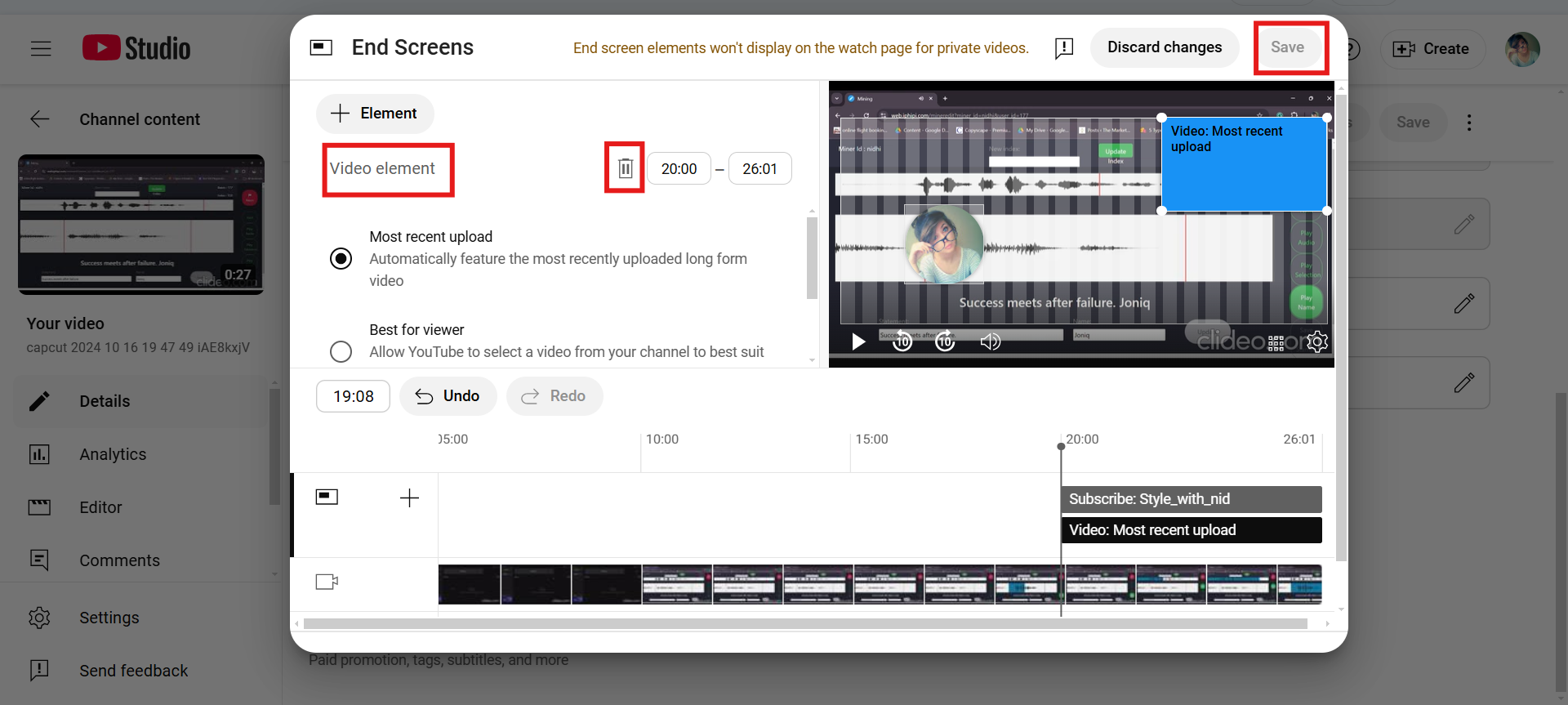Image resolution: width=1568 pixels, height=705 pixels.
Task: Click the video thumbnail in sidebar
Action: 141,225
